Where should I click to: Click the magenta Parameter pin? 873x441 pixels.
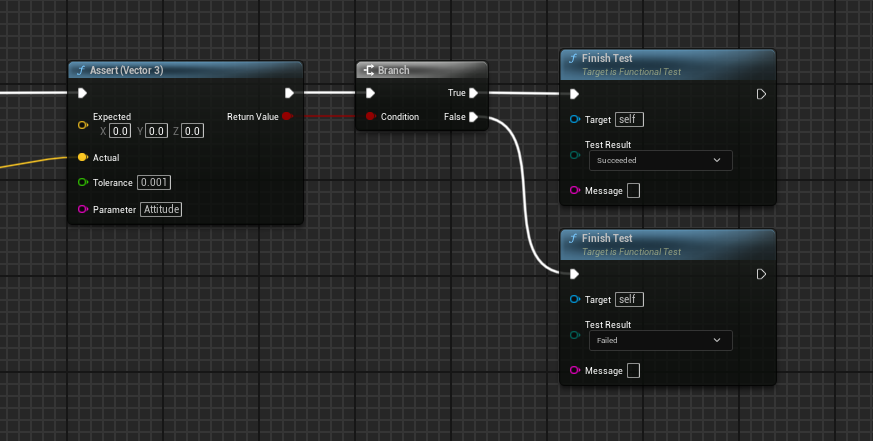pos(82,209)
